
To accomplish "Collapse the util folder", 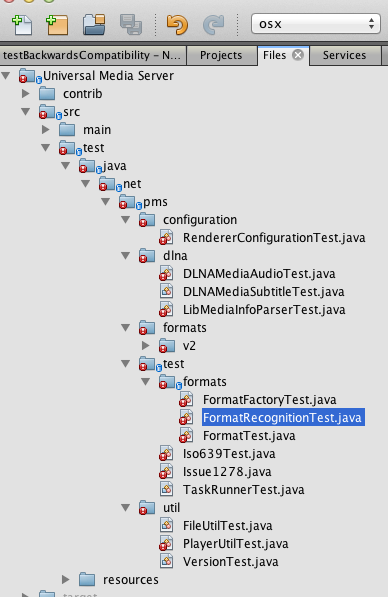I will click(126, 507).
